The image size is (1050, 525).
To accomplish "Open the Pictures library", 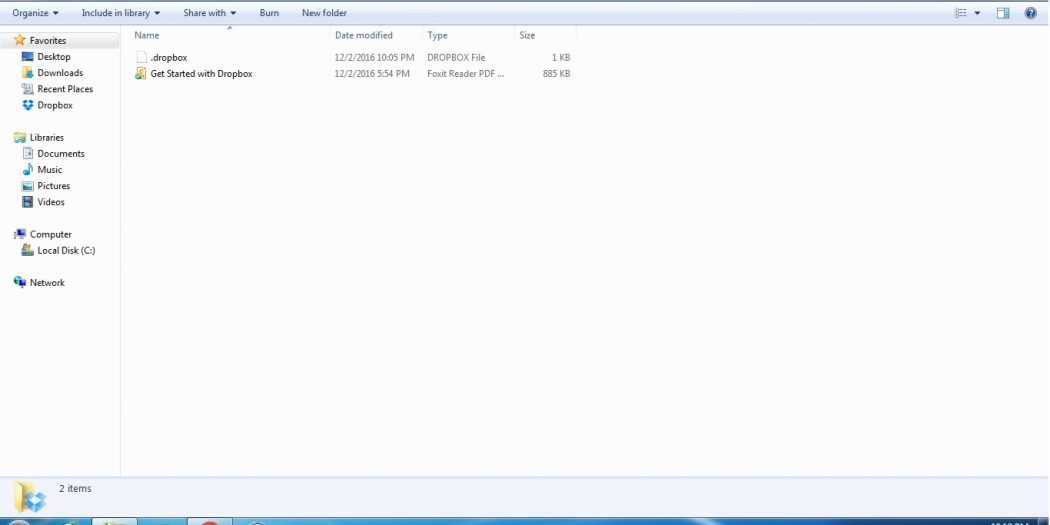I will tap(46, 185).
